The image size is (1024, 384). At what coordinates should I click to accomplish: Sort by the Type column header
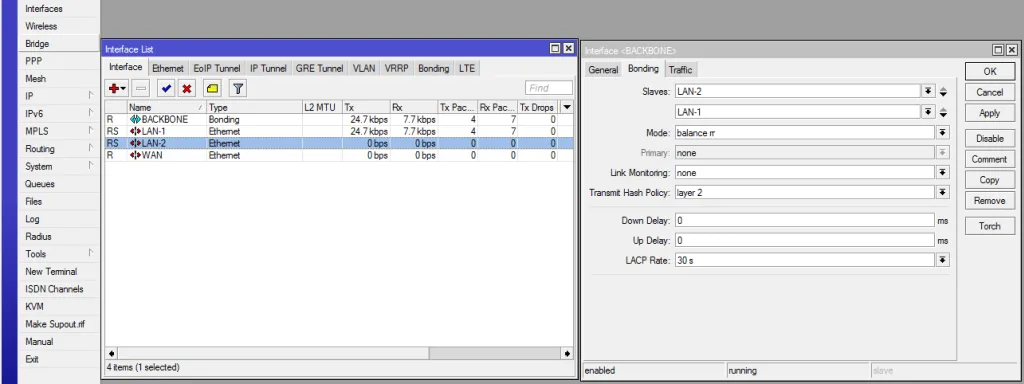tap(254, 107)
